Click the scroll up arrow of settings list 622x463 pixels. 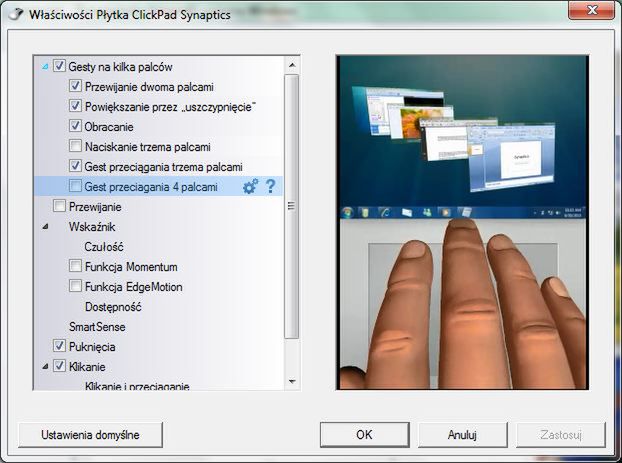(x=292, y=65)
